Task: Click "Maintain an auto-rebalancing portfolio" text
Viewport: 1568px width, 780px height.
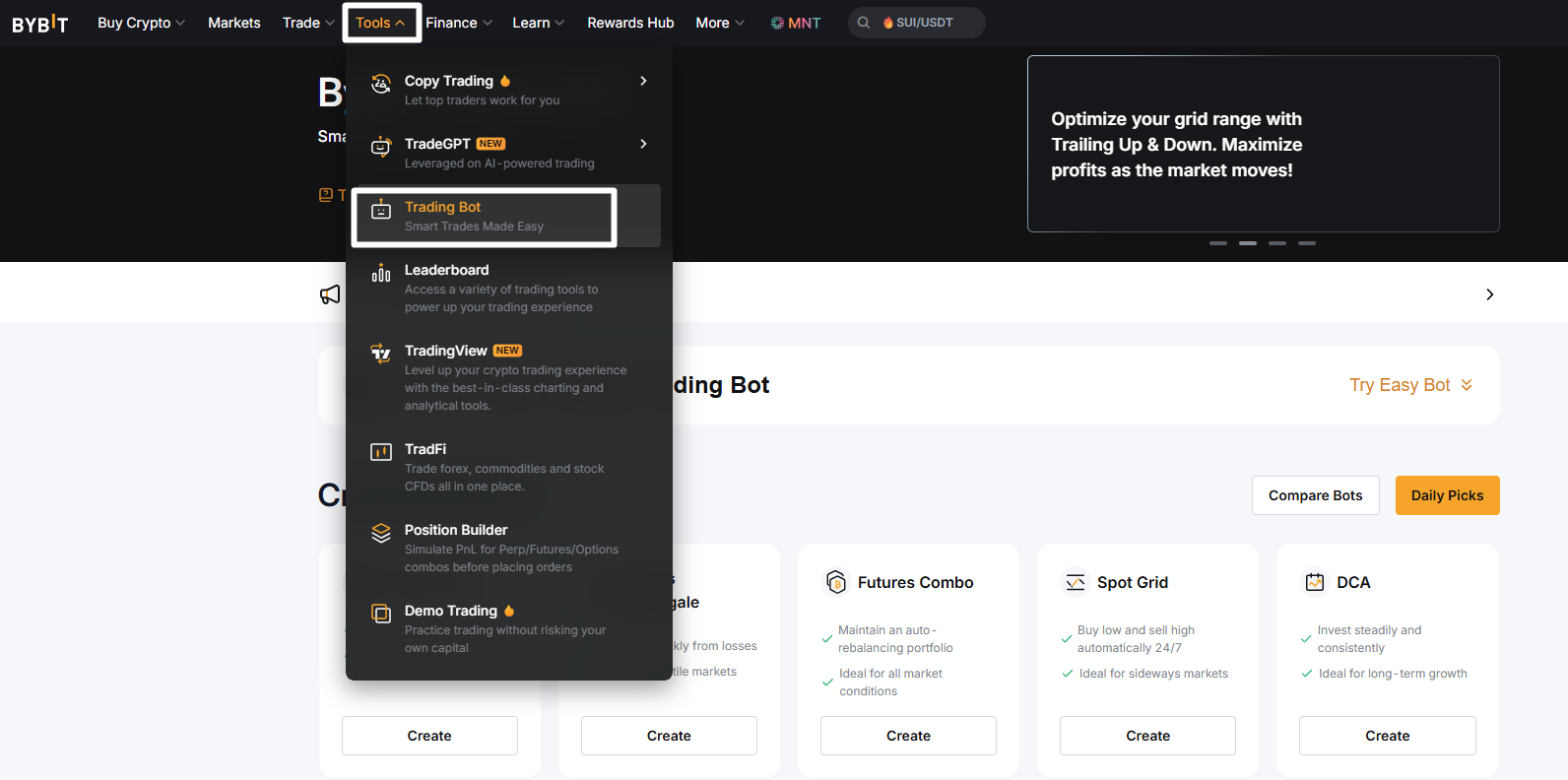Action: (x=895, y=639)
